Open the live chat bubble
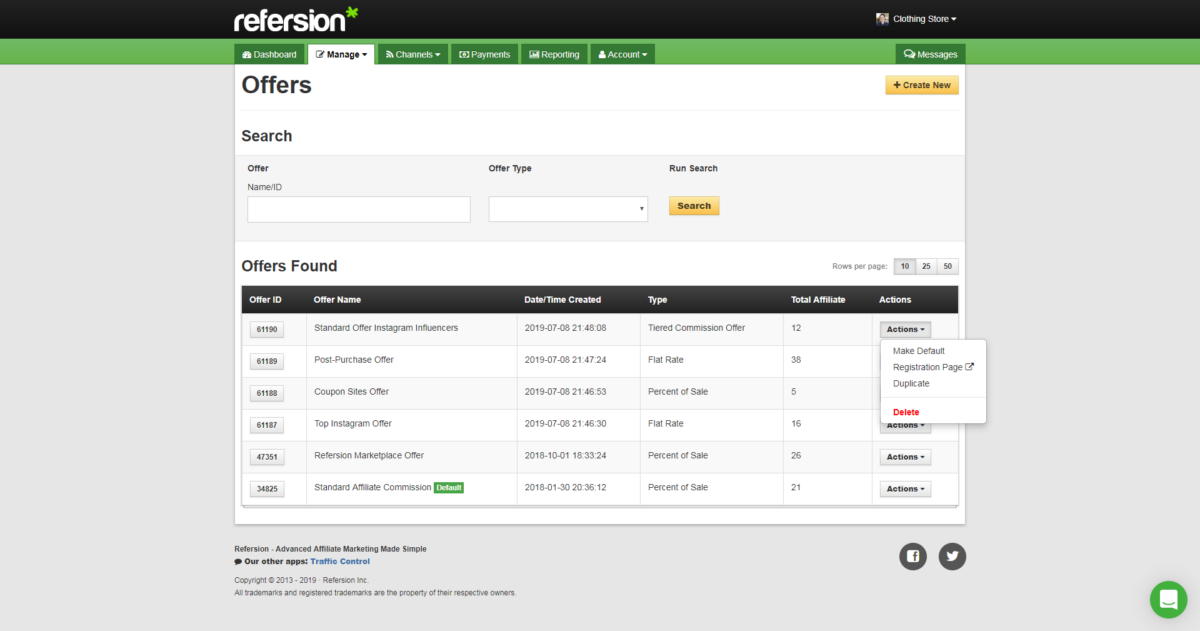Viewport: 1200px width, 631px height. click(1168, 599)
